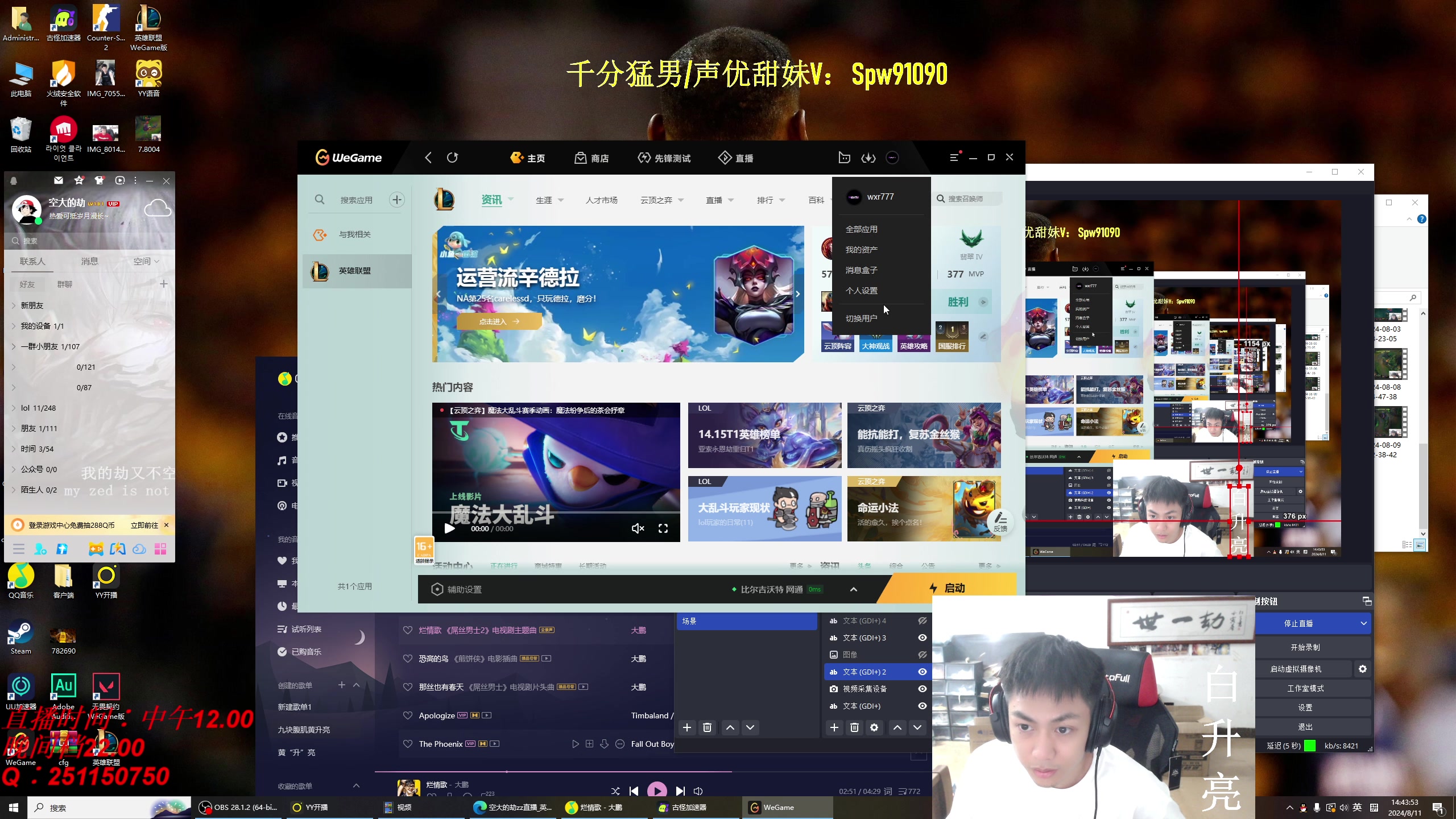The height and width of the screenshot is (819, 1456).
Task: Hide the 文本 (GDI+) 2 source
Action: pyautogui.click(x=923, y=672)
